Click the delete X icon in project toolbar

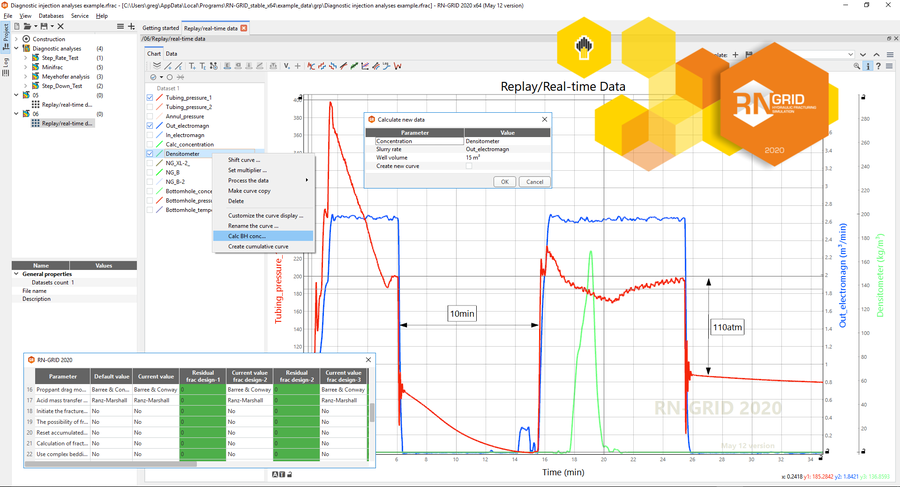tap(60, 26)
